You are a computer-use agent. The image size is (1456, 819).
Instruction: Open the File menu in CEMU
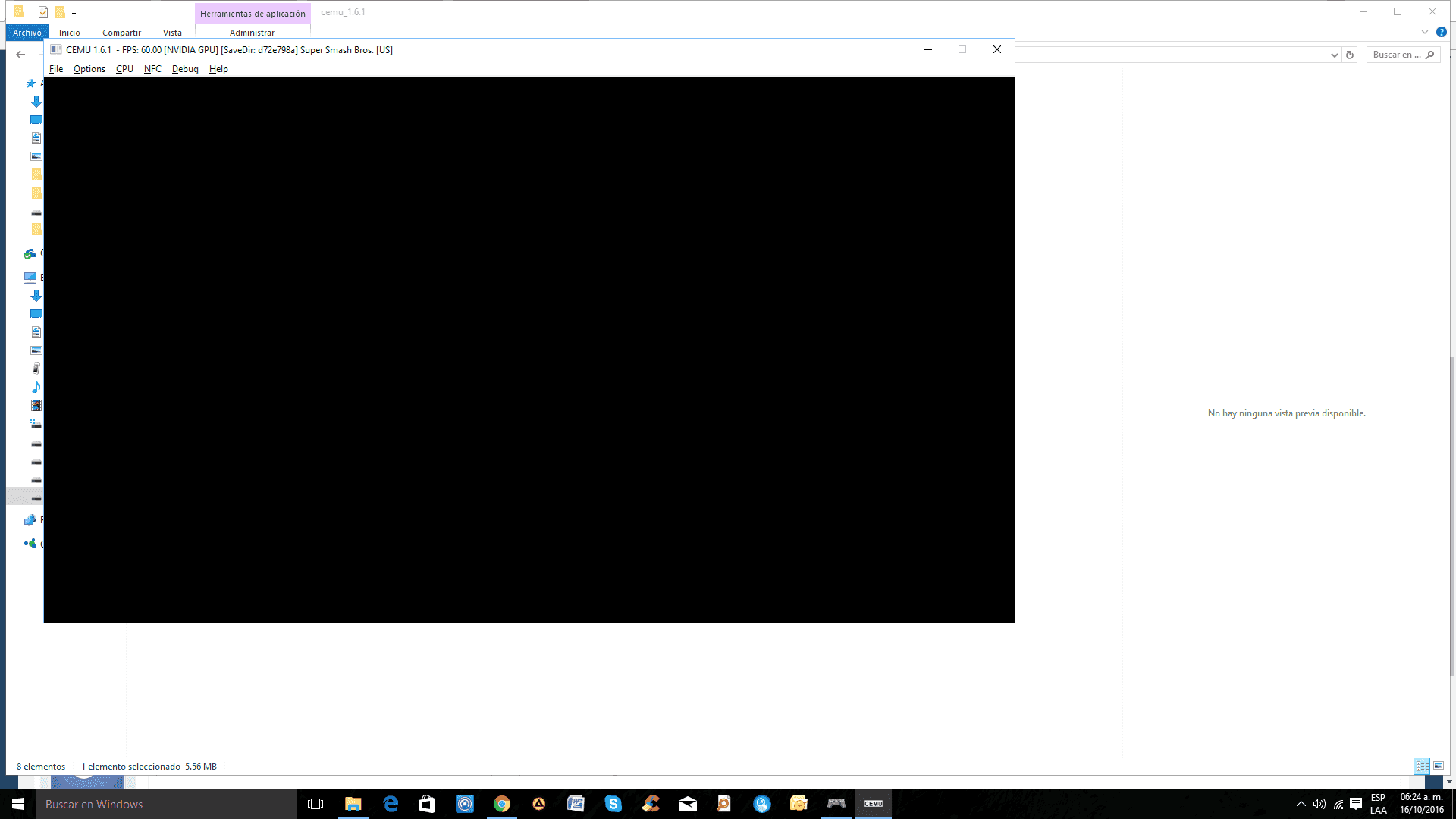pyautogui.click(x=56, y=69)
